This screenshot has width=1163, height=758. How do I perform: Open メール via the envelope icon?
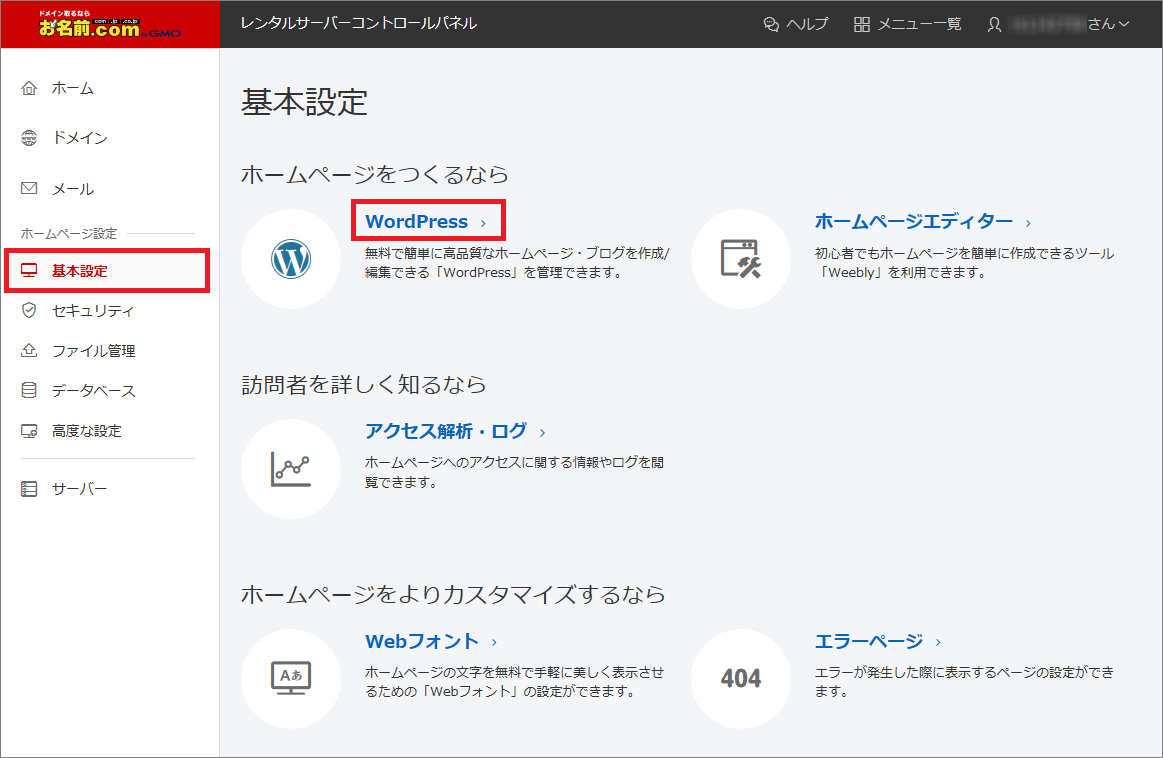point(30,188)
